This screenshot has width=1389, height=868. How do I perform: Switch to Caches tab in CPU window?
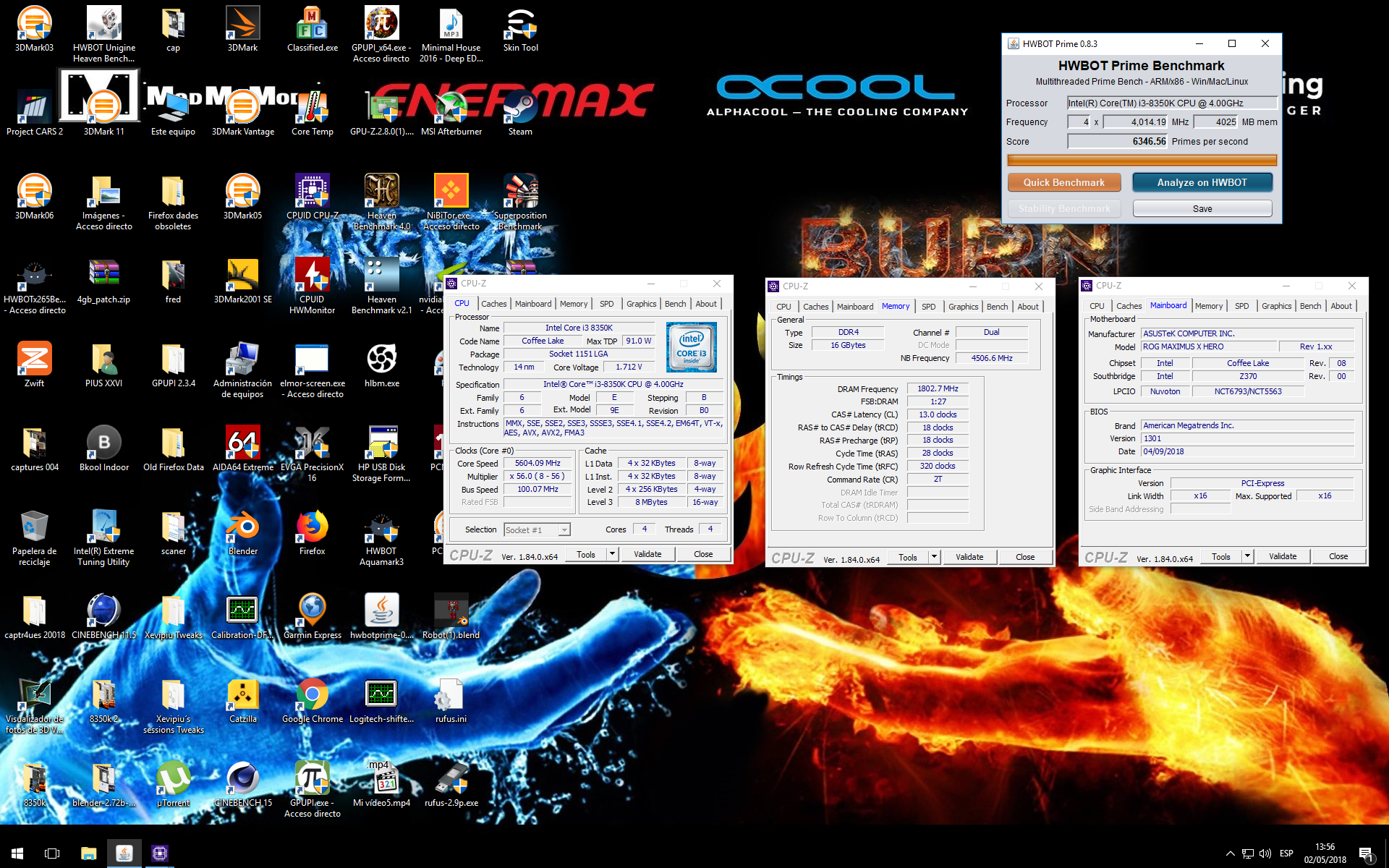point(494,304)
